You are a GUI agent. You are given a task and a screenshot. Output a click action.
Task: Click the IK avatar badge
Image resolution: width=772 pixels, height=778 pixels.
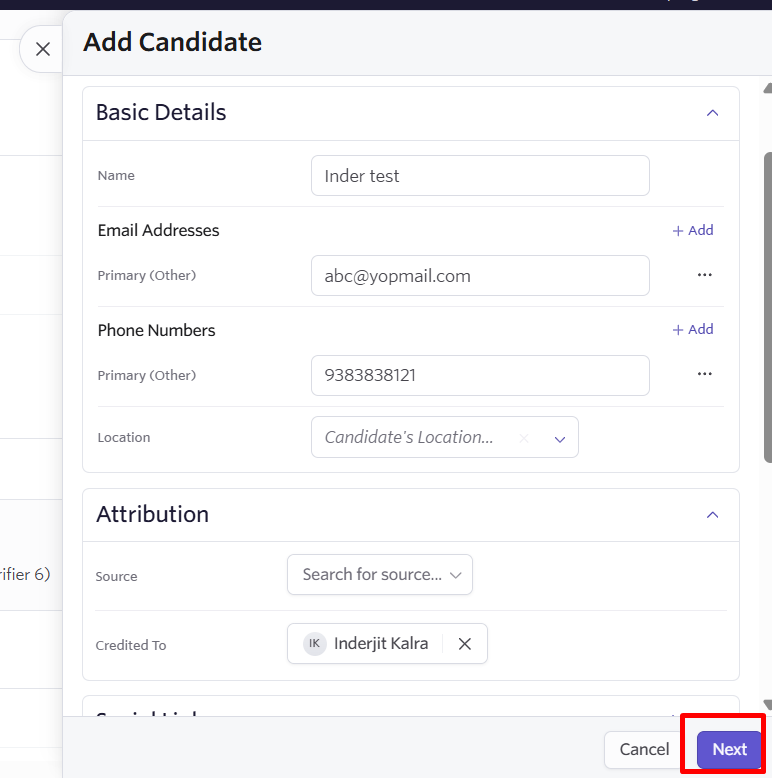point(314,644)
